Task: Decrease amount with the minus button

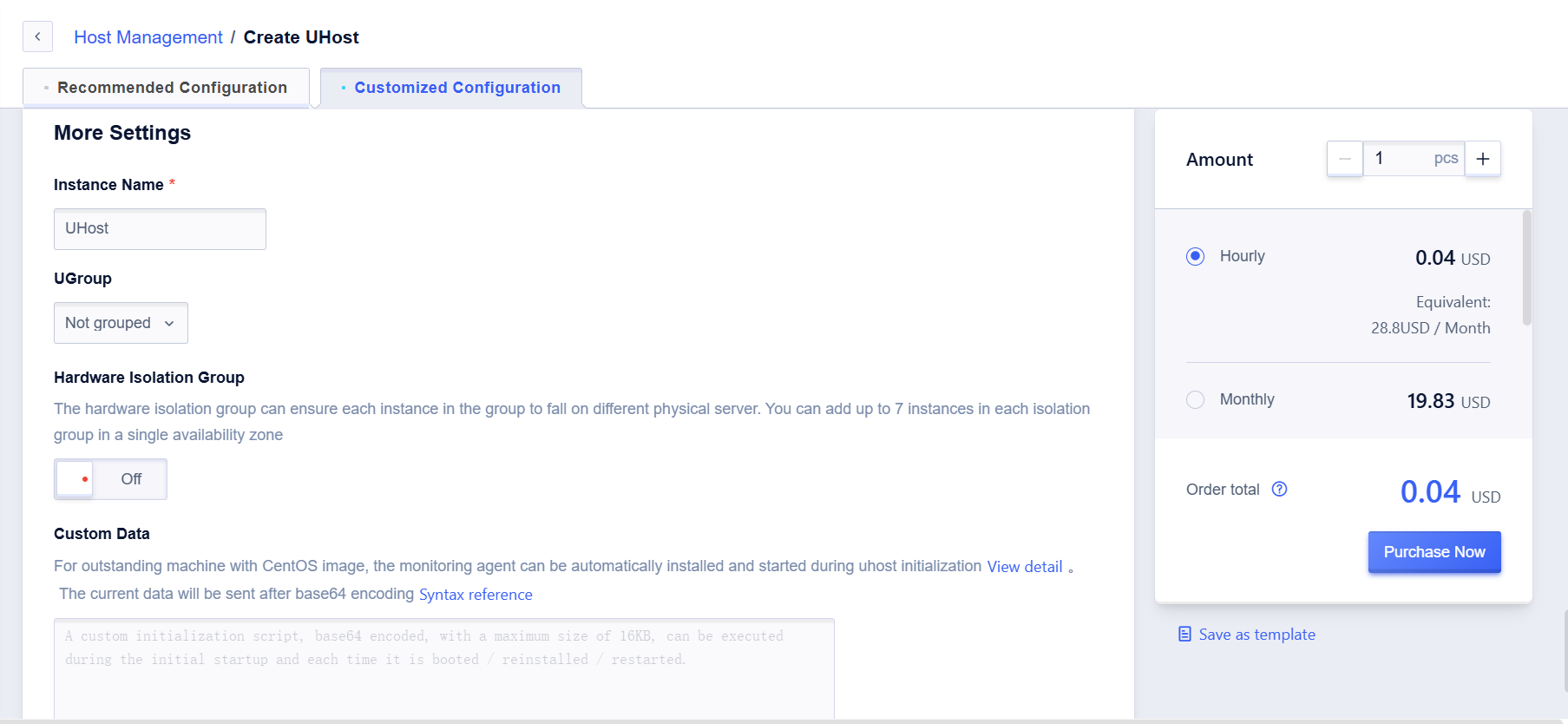Action: point(1345,159)
